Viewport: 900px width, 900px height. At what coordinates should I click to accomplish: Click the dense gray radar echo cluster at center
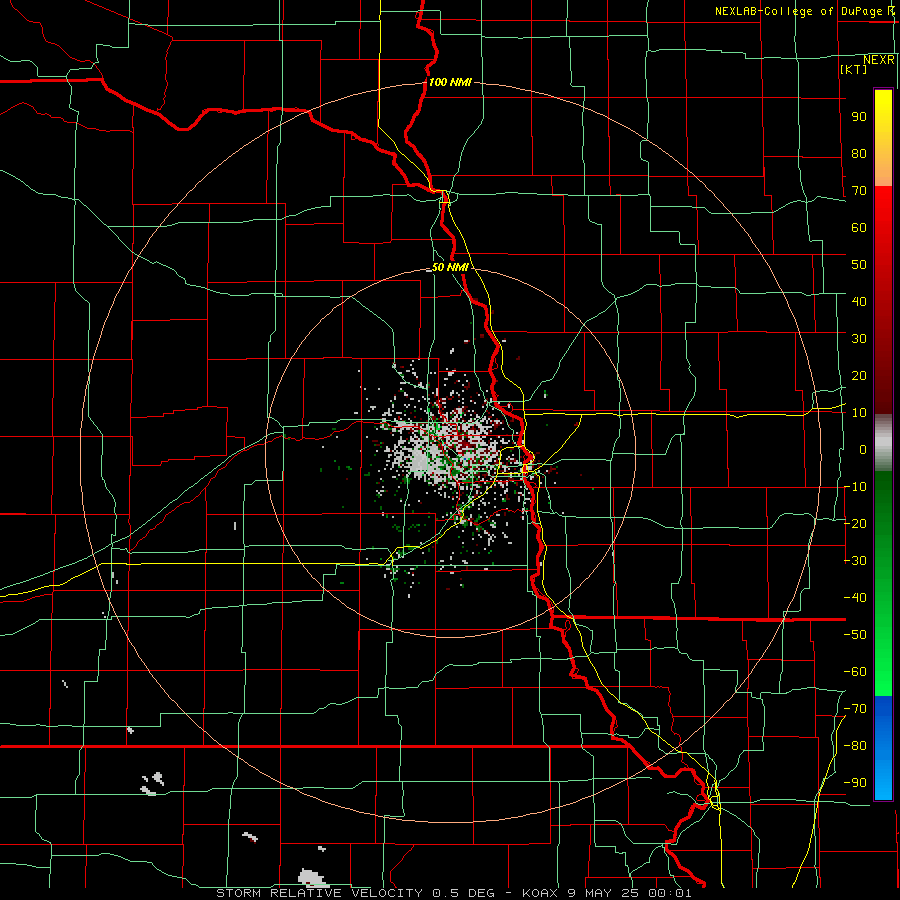pos(424,459)
